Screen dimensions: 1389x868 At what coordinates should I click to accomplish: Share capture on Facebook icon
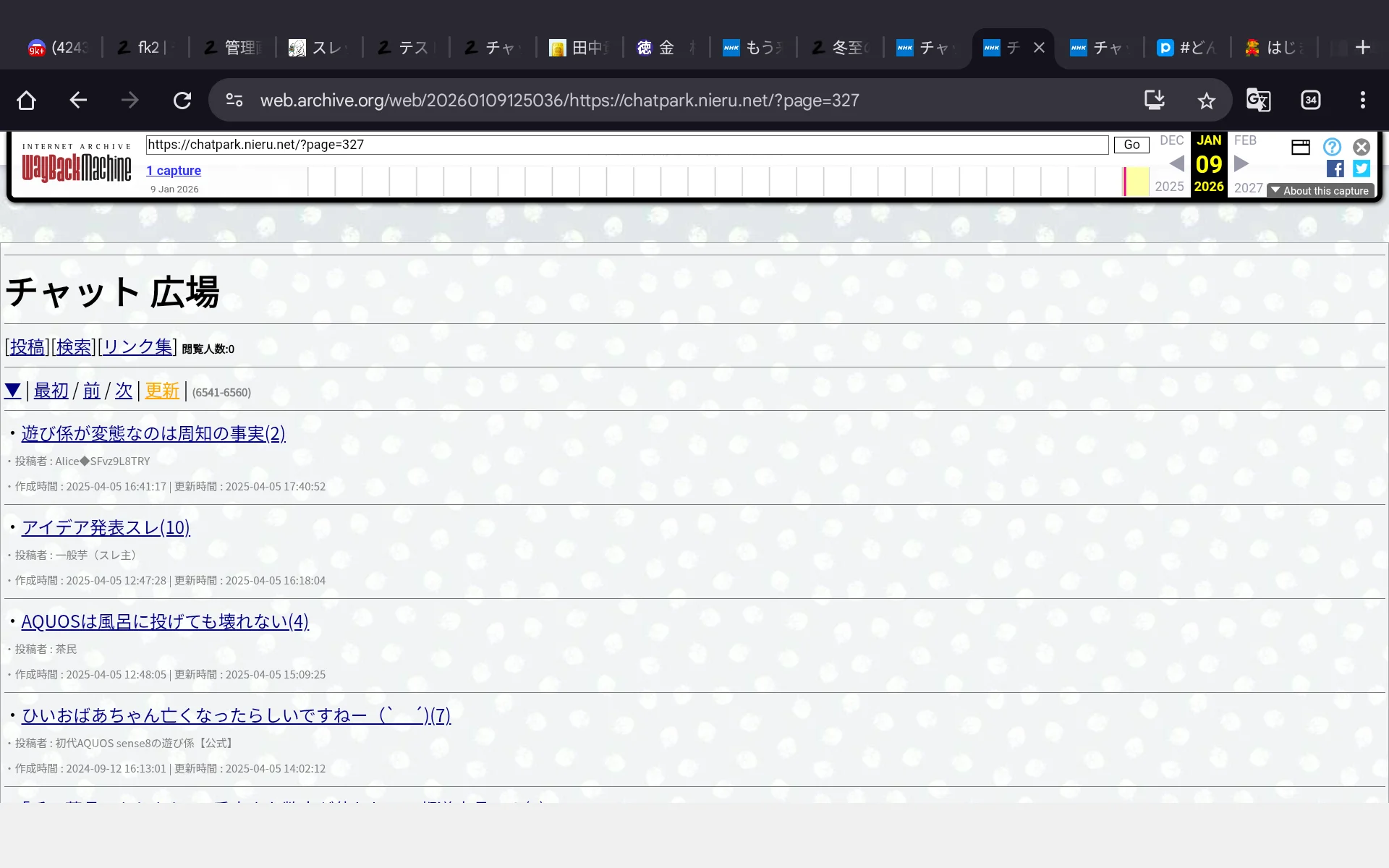point(1335,169)
